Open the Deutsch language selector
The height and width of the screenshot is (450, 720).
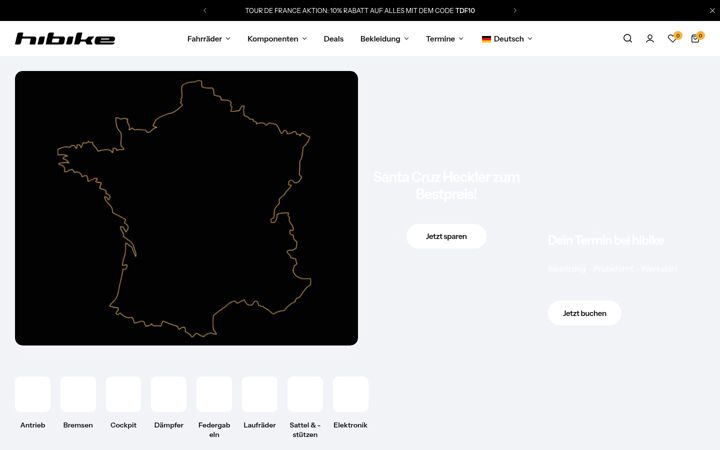click(x=507, y=39)
